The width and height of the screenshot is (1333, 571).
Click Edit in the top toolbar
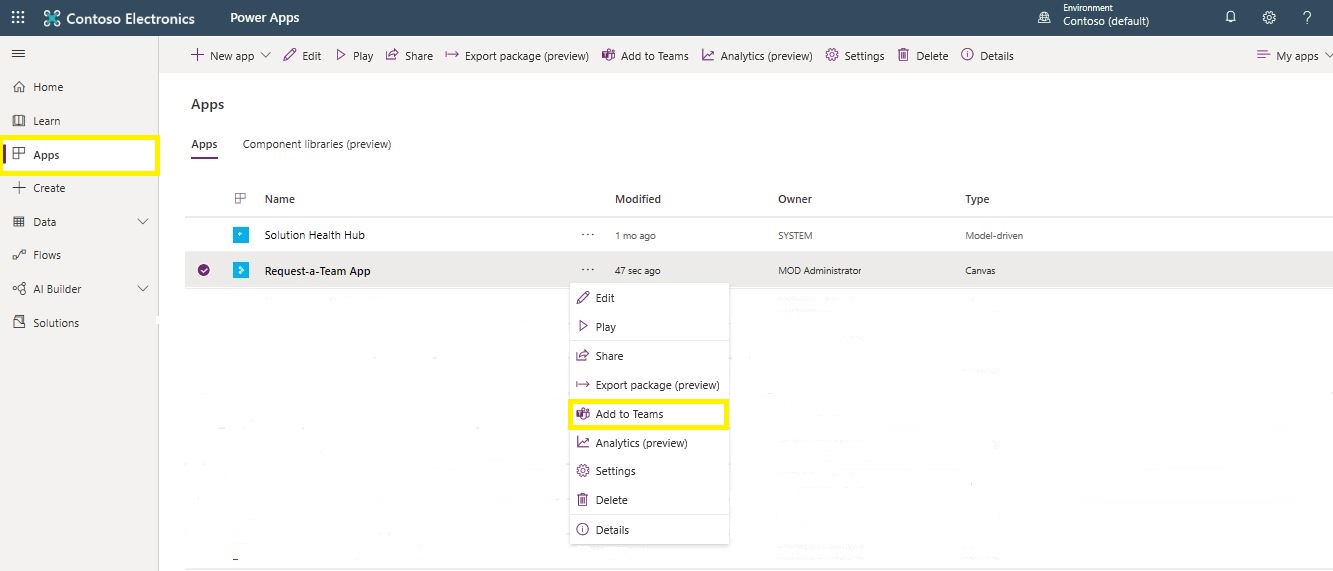point(303,56)
